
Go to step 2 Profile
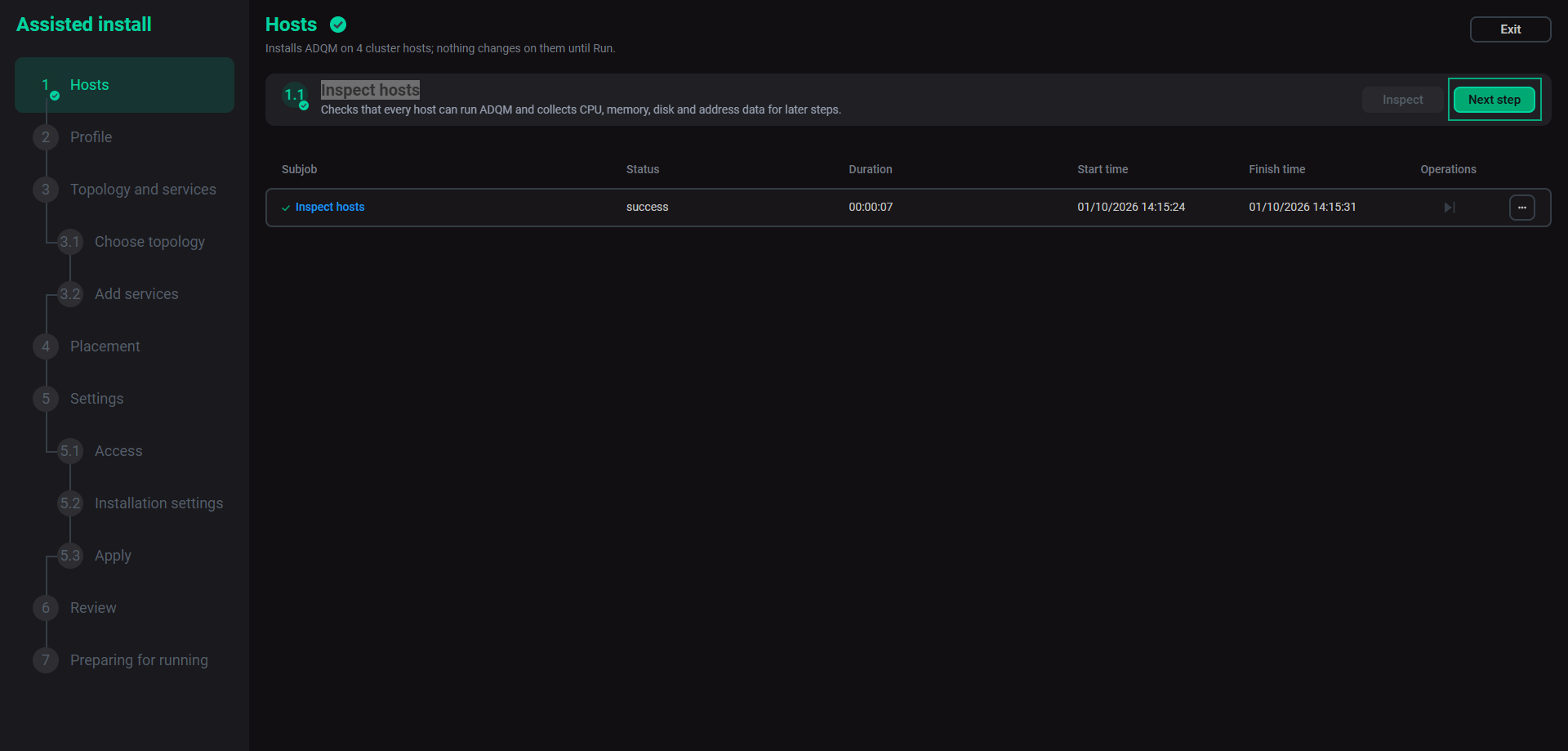point(91,137)
